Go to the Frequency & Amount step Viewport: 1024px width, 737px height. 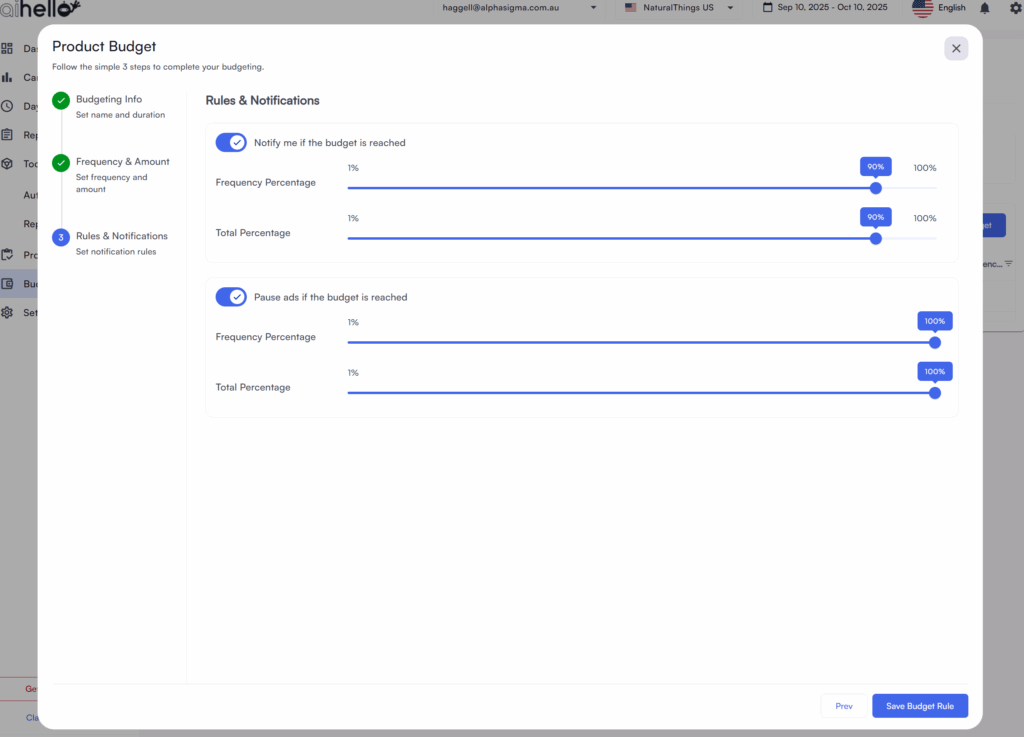[x=122, y=162]
